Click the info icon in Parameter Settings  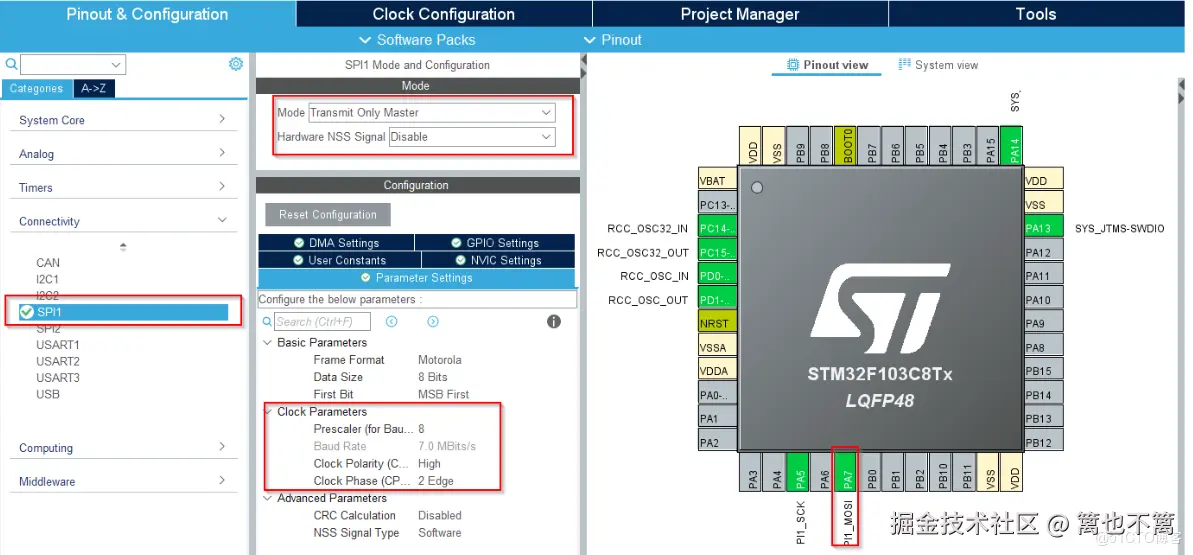coord(554,321)
